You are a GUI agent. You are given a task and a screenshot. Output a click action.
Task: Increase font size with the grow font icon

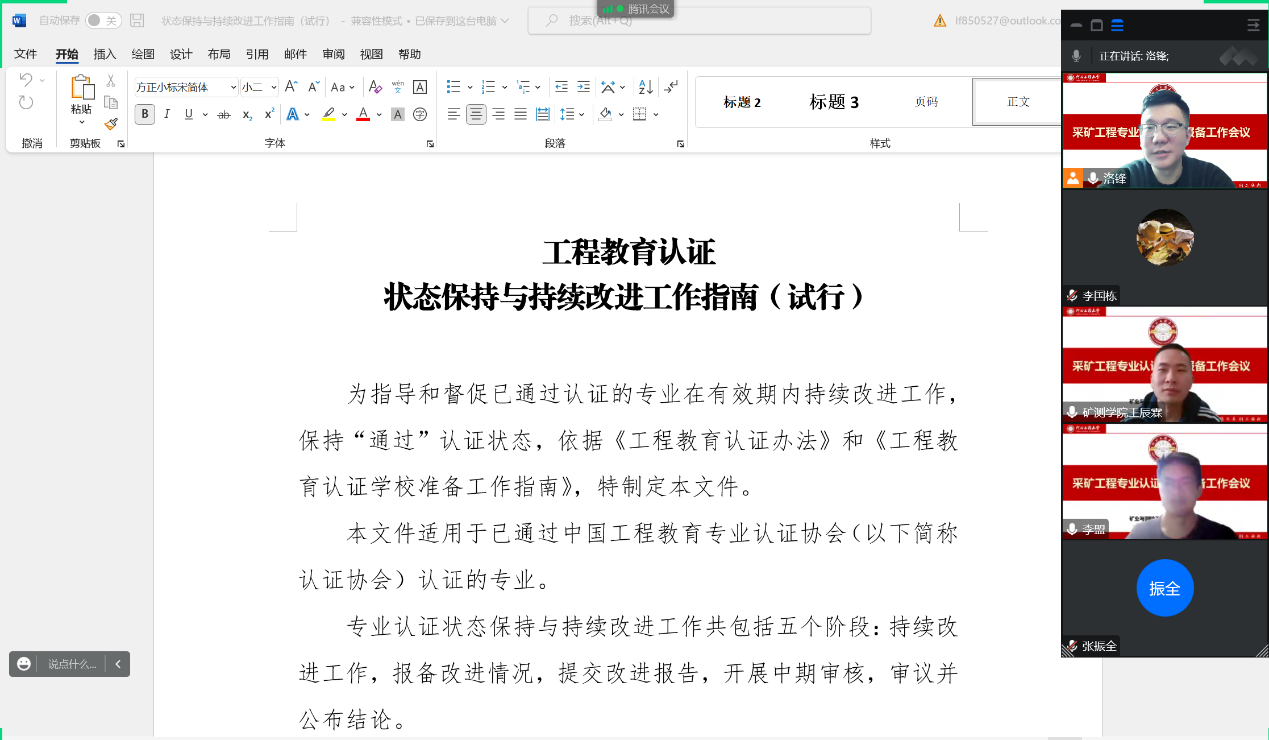click(291, 87)
